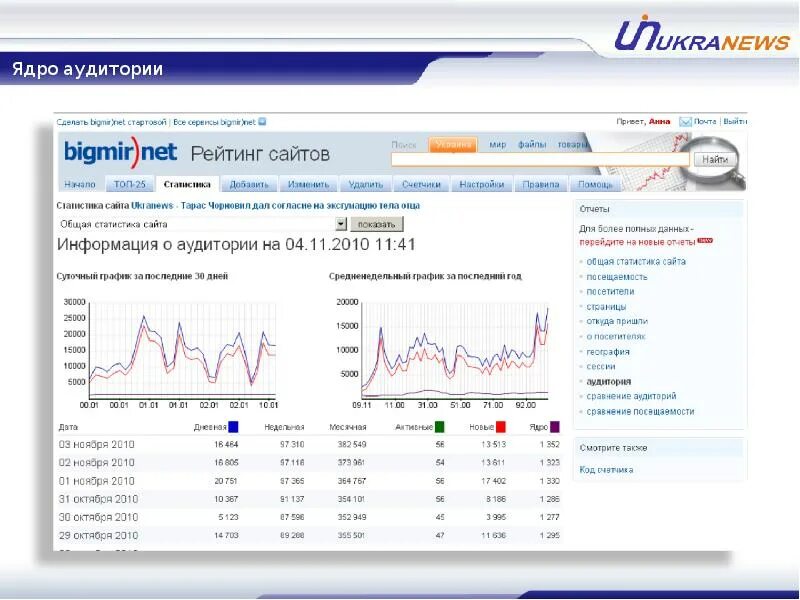Viewport: 800px width, 600px height.
Task: Click the '30 октября 2010' row date
Action: pyautogui.click(x=98, y=517)
